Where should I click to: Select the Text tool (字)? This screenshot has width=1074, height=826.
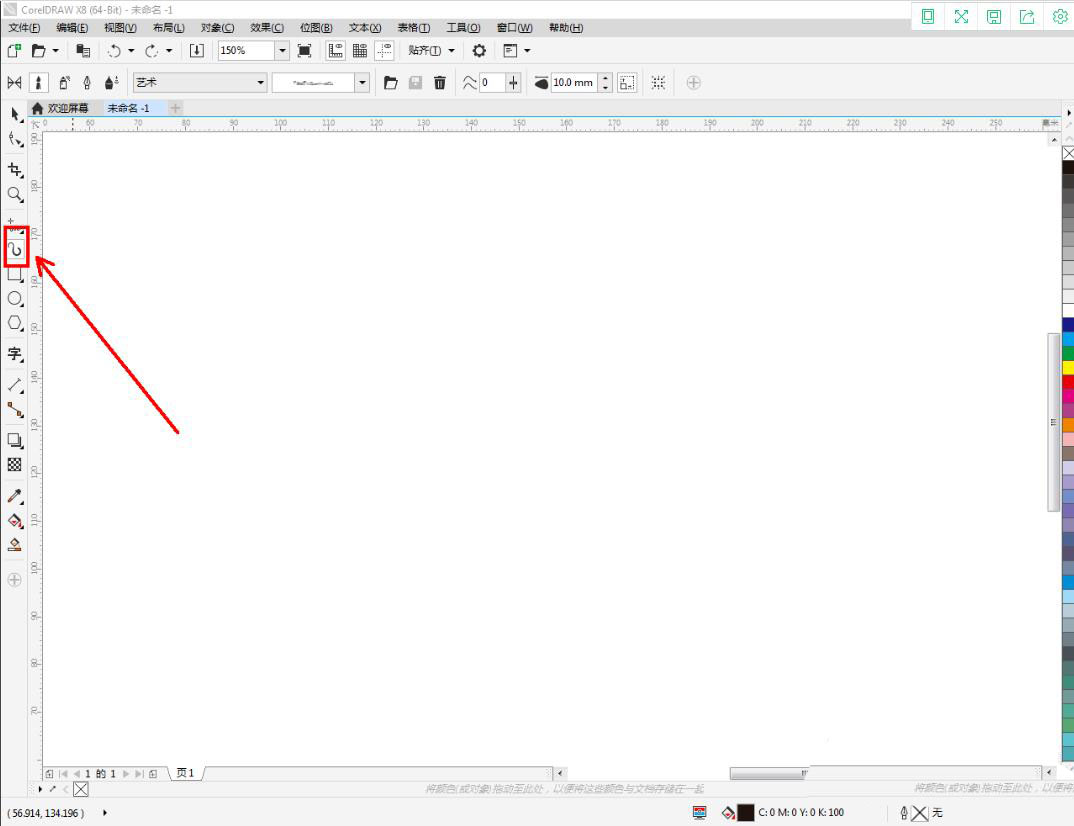14,354
